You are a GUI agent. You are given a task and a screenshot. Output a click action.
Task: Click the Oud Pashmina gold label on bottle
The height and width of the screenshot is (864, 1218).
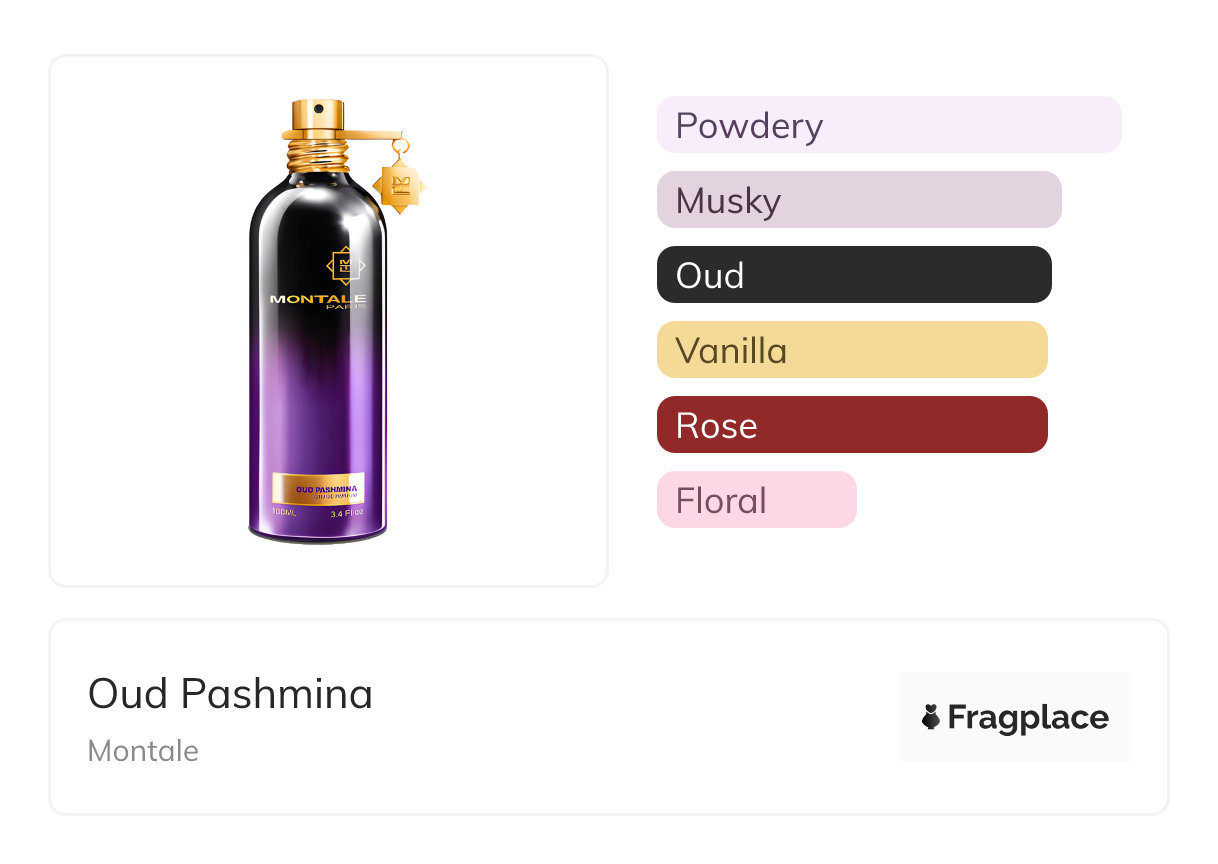coord(318,490)
